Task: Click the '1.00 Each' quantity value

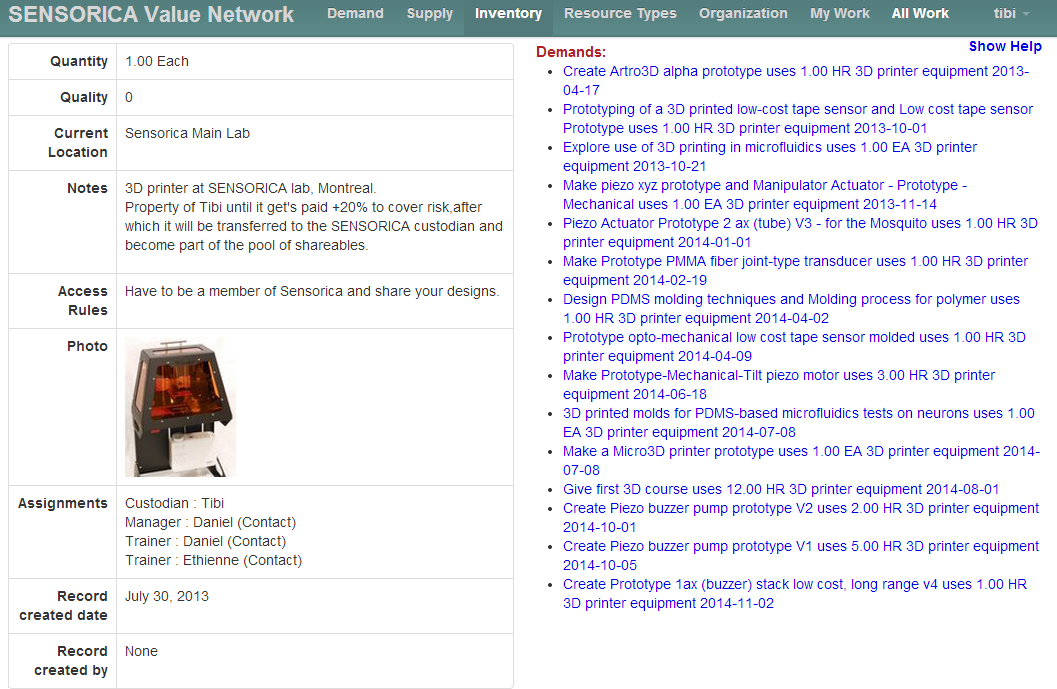Action: 156,61
